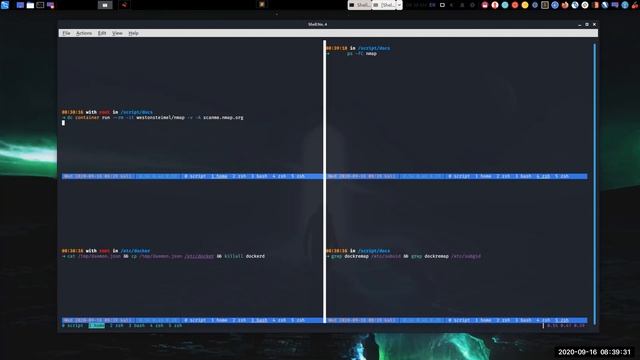
Task: Maximize the Shell terminal window
Action: (x=587, y=24)
